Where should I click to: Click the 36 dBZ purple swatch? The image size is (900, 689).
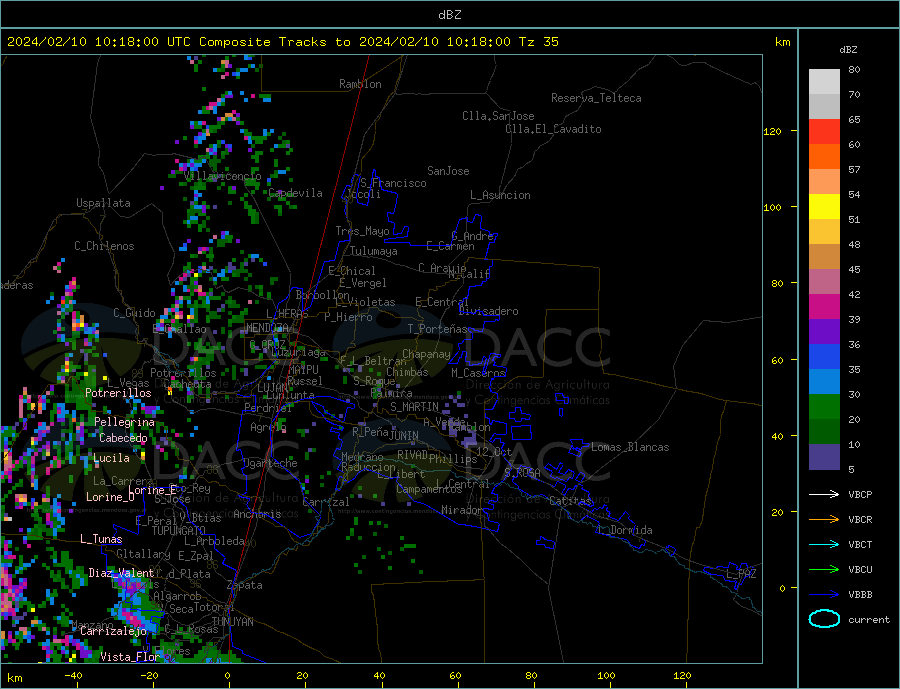824,332
